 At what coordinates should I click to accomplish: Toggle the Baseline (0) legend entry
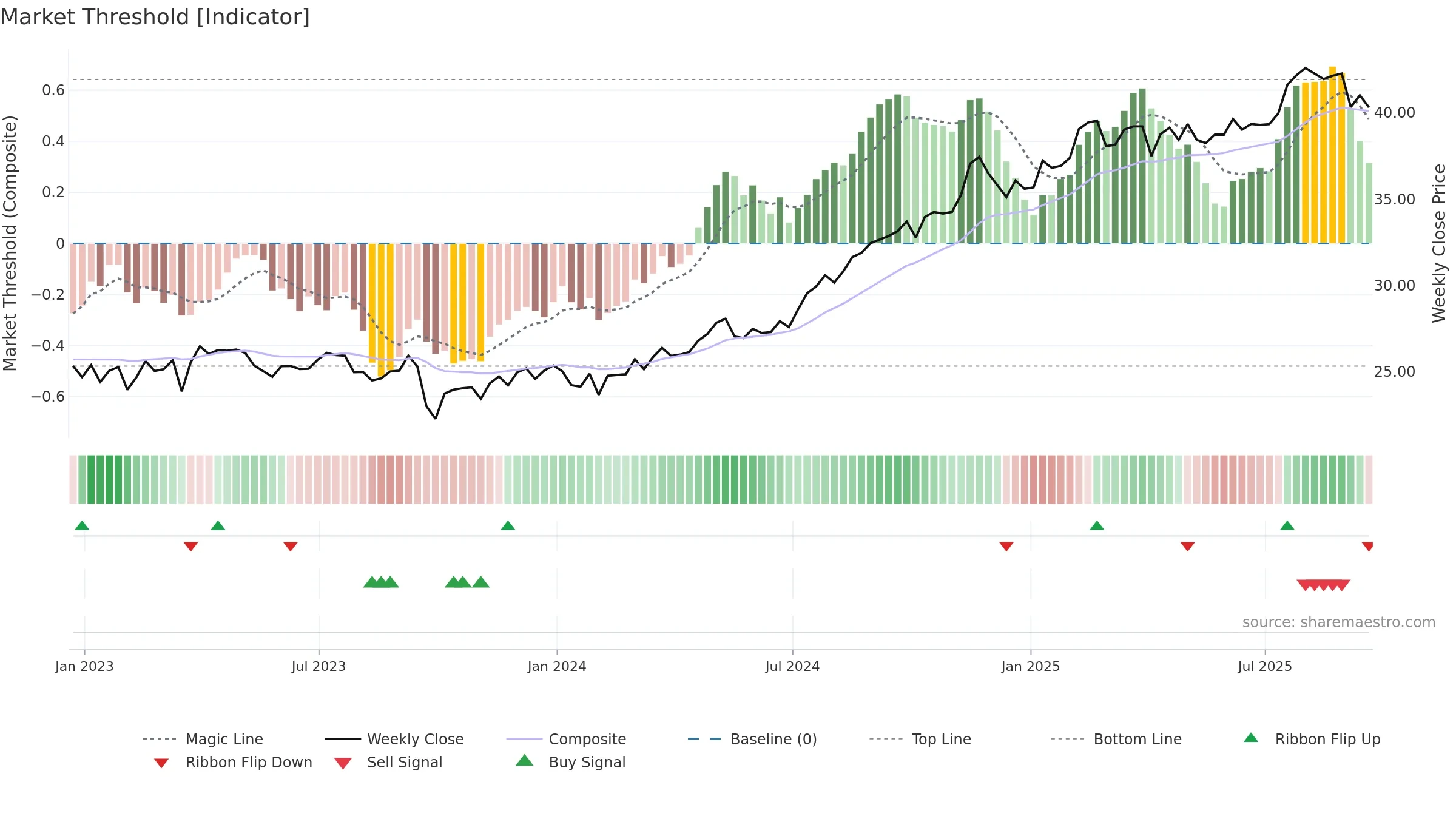point(752,739)
